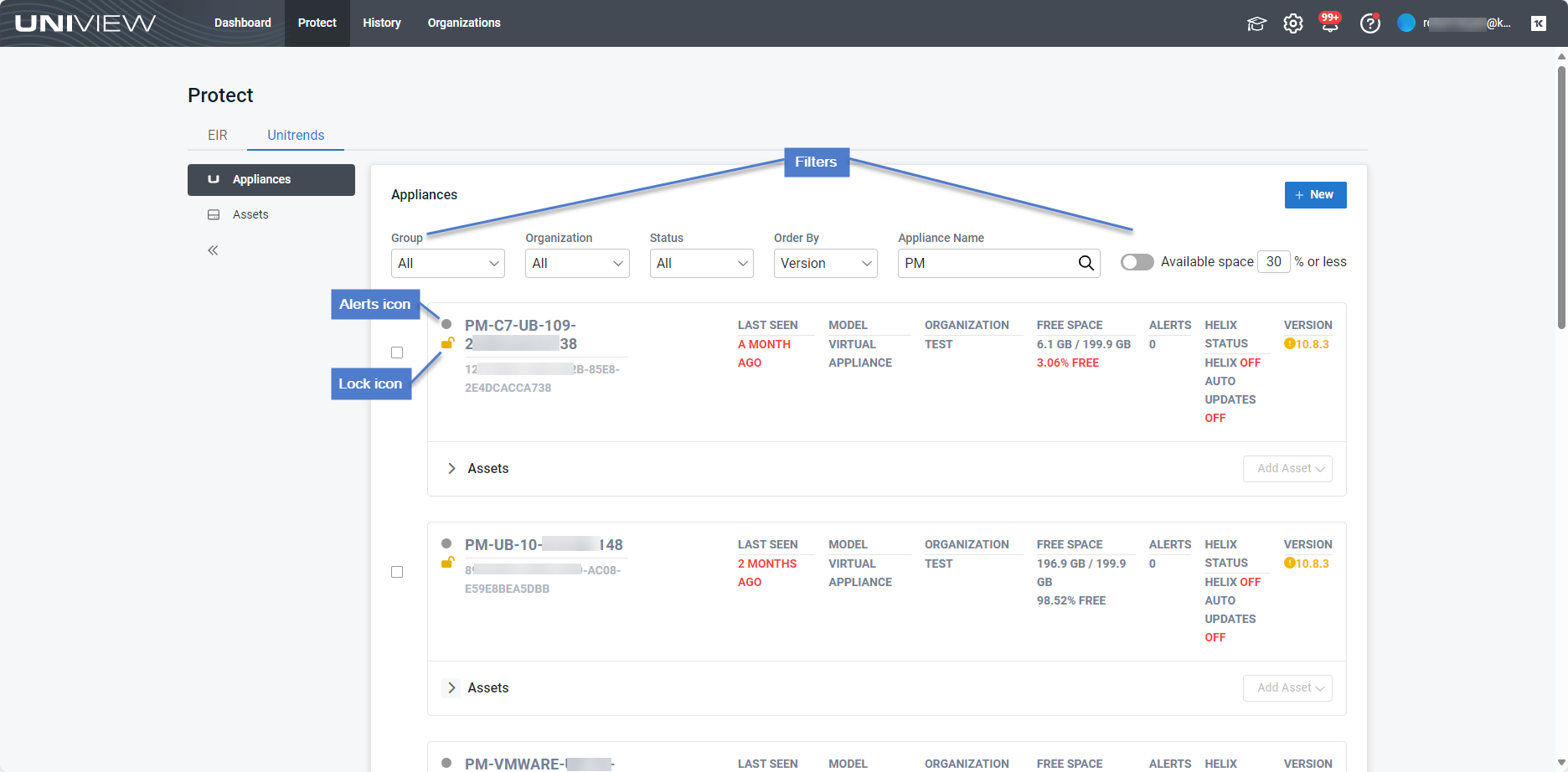Click the available space percent field
This screenshot has width=1568, height=772.
pos(1274,262)
